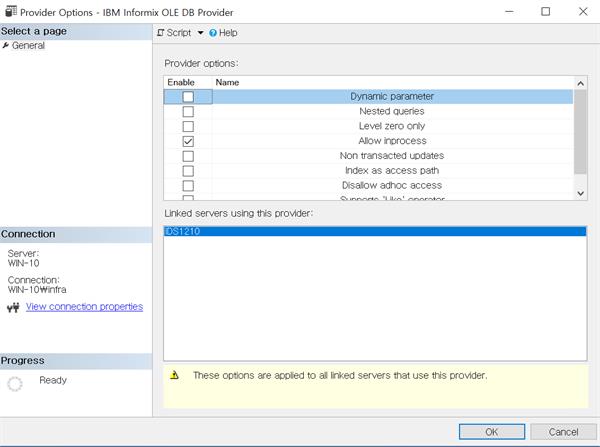Click the provider options scroll up arrow

(x=580, y=83)
